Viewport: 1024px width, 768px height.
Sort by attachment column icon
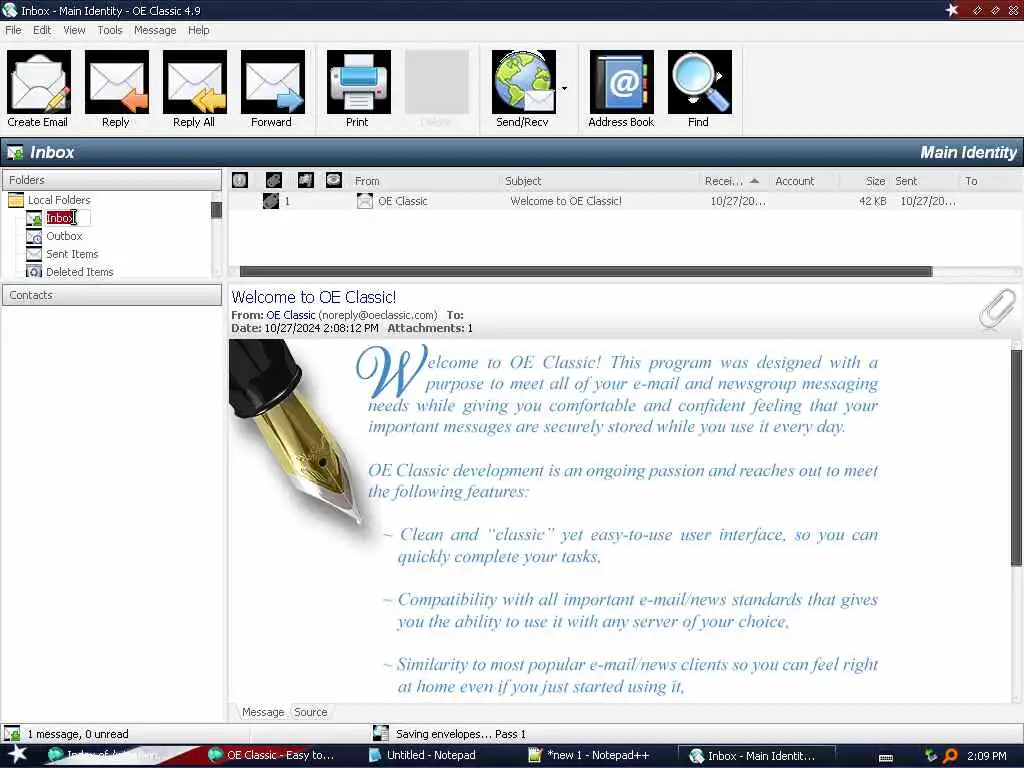274,180
